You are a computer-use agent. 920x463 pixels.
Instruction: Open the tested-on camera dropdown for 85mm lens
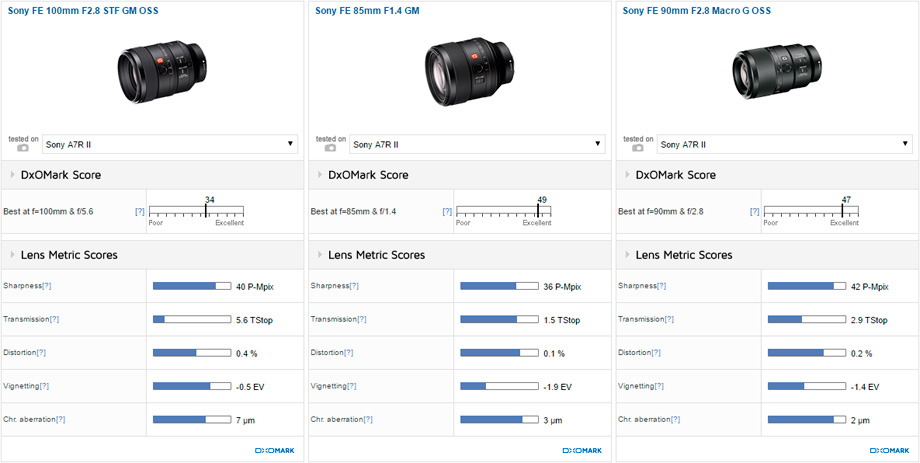(x=478, y=144)
